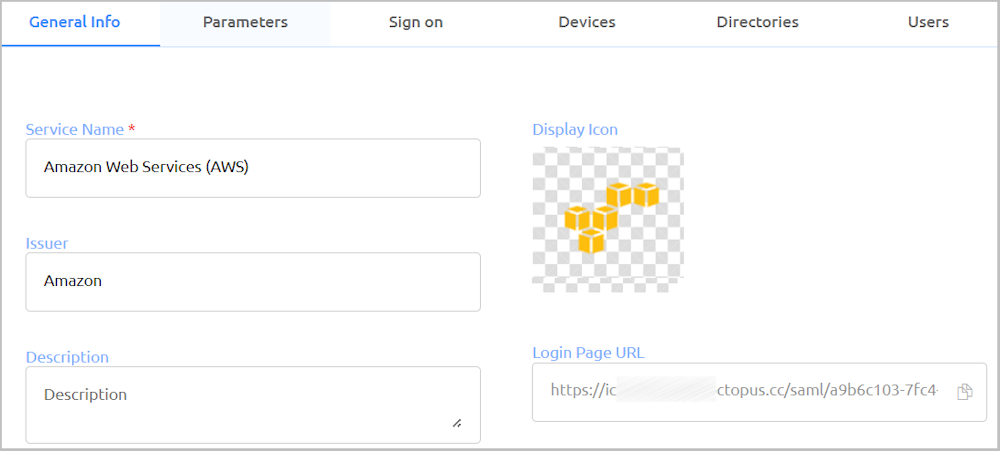Click the Login Page URL label
Viewport: 1000px width, 451px height.
[x=588, y=353]
